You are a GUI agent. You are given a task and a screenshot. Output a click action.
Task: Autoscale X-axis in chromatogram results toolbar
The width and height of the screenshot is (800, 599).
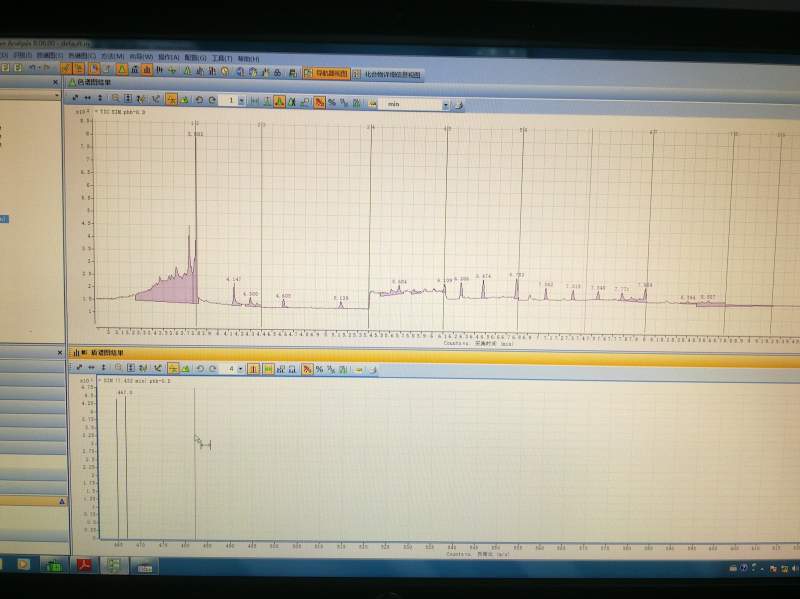click(x=88, y=97)
